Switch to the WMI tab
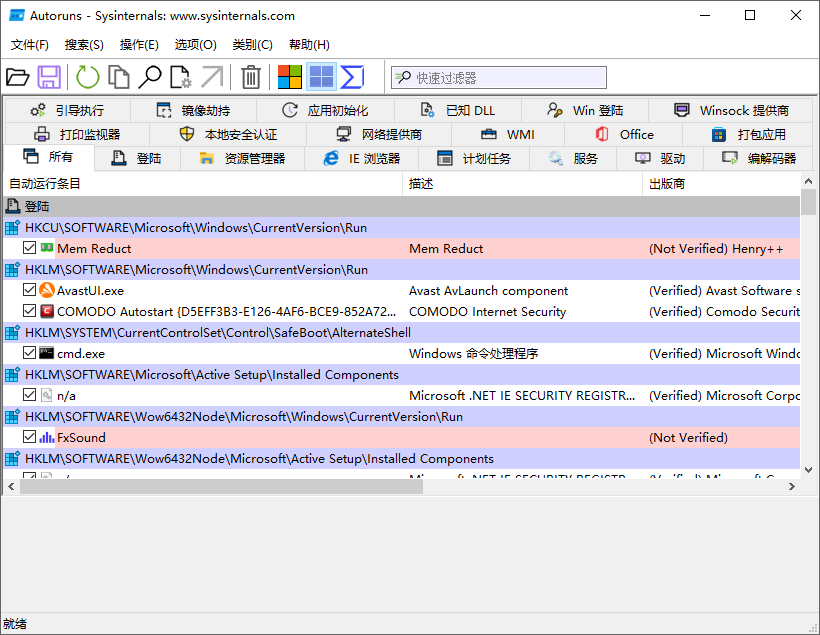Screen dimensions: 820x635 (x=508, y=134)
